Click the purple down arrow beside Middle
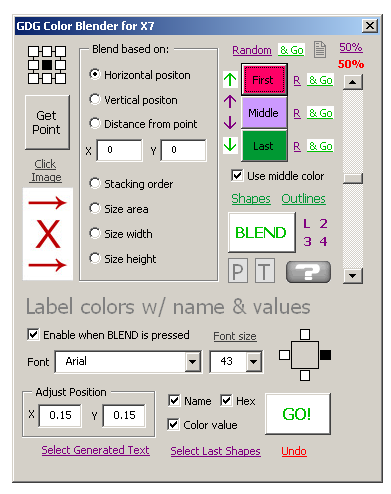Screen dimensions: 391x494 coord(230,123)
